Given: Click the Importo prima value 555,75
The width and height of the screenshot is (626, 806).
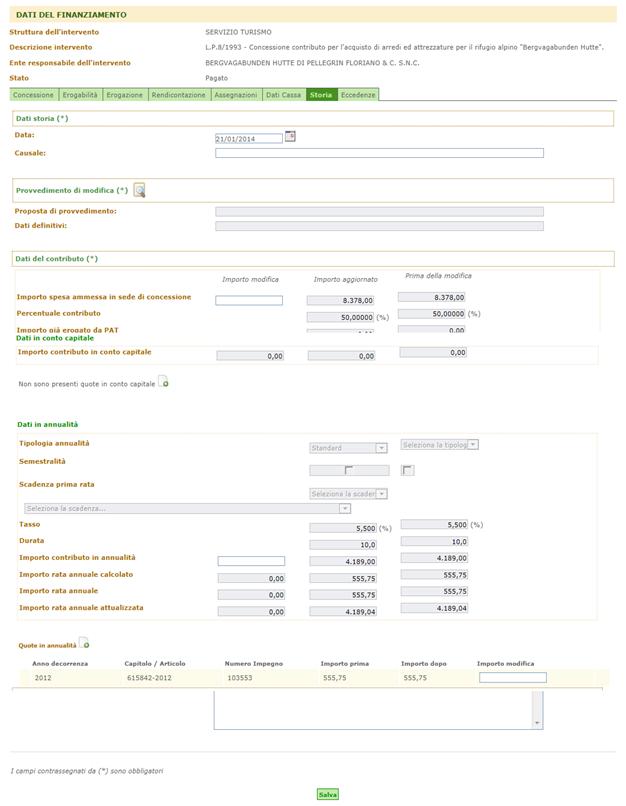Looking at the screenshot, I should click(x=335, y=678).
